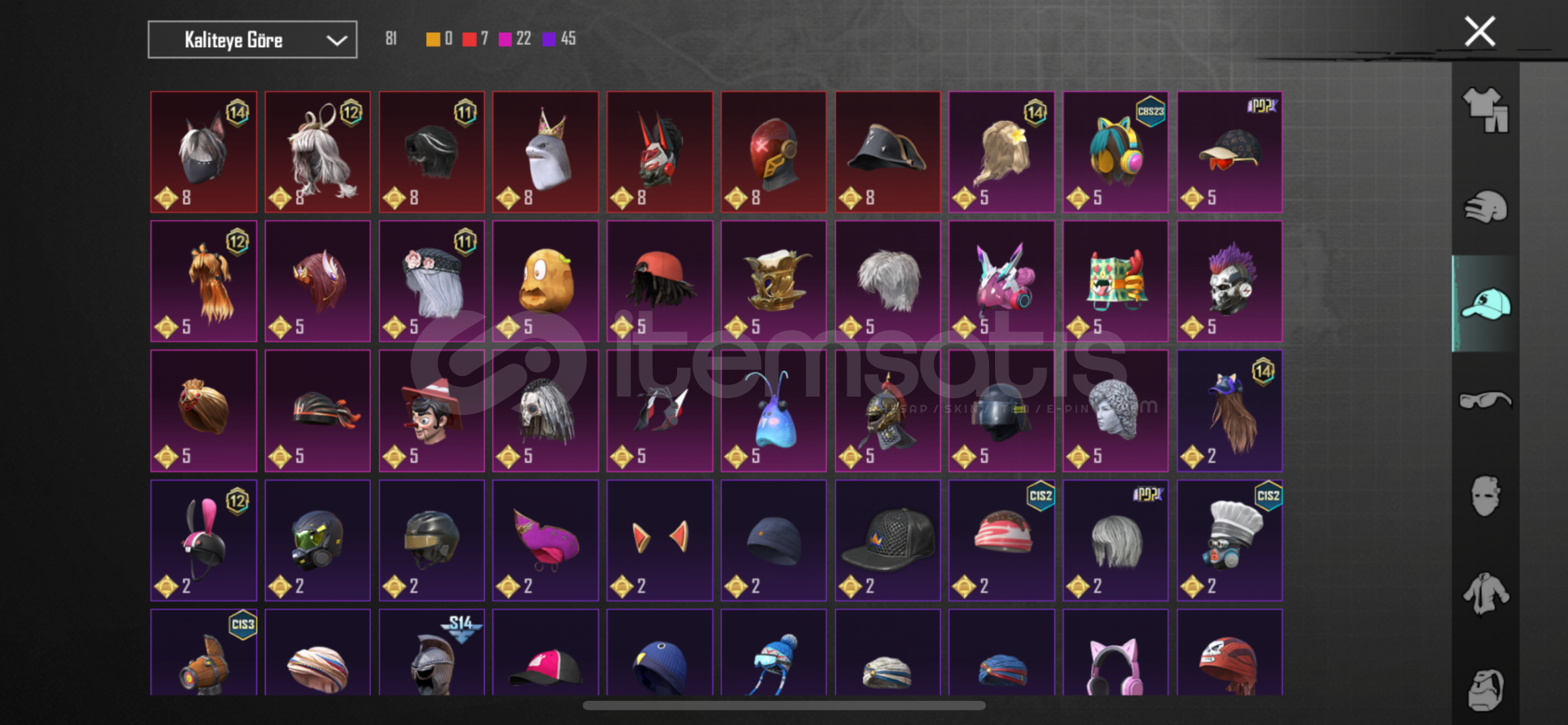Screen dimensions: 1568x725
Task: Filter by the red quality color square
Action: coord(469,39)
